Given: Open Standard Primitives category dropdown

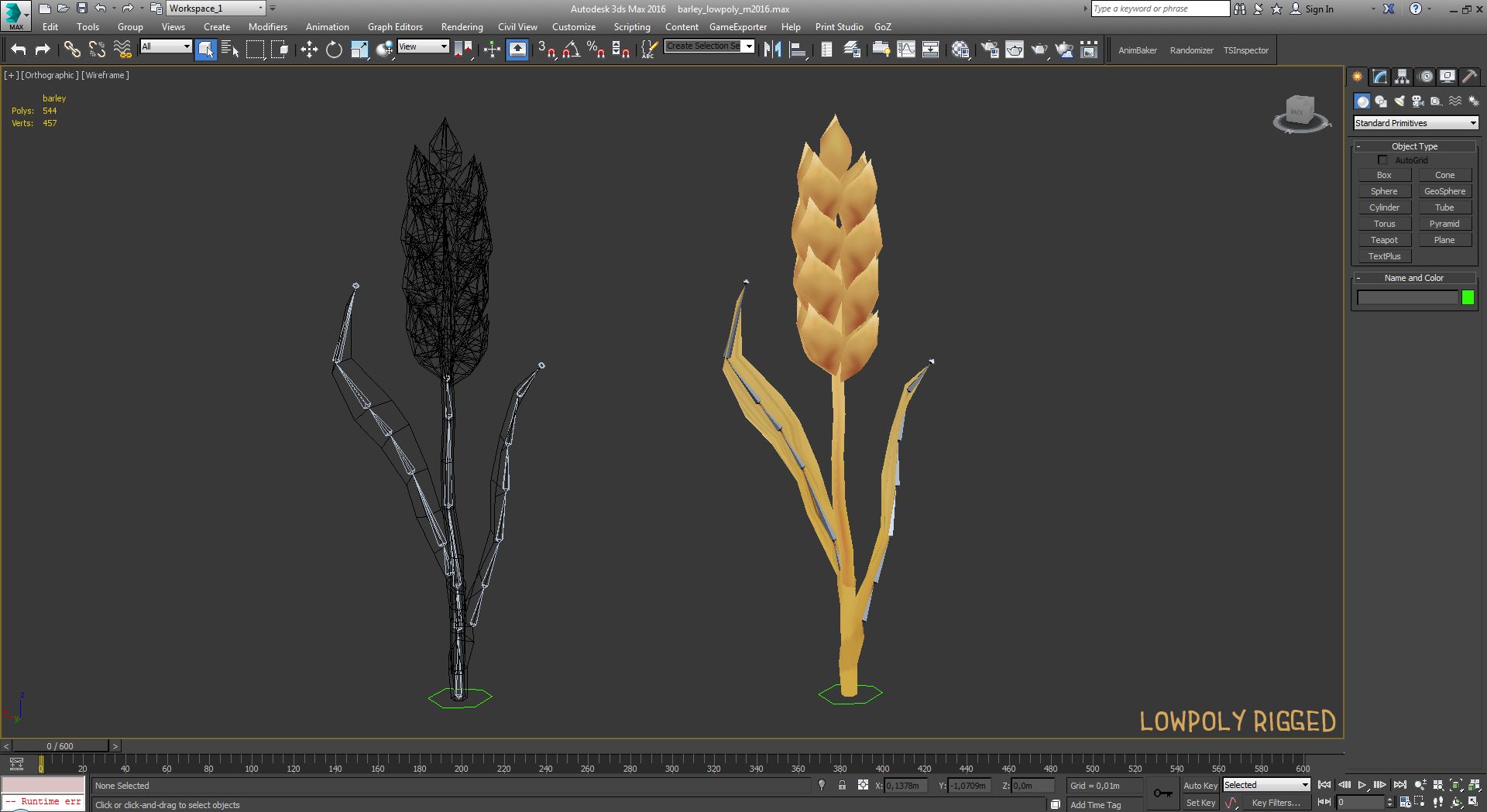Looking at the screenshot, I should [x=1415, y=123].
